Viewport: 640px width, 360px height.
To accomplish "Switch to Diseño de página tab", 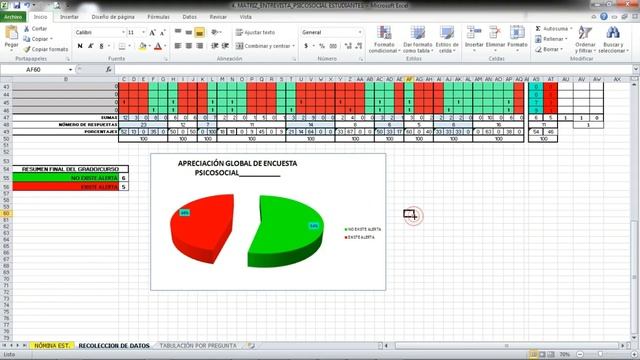I will [113, 17].
